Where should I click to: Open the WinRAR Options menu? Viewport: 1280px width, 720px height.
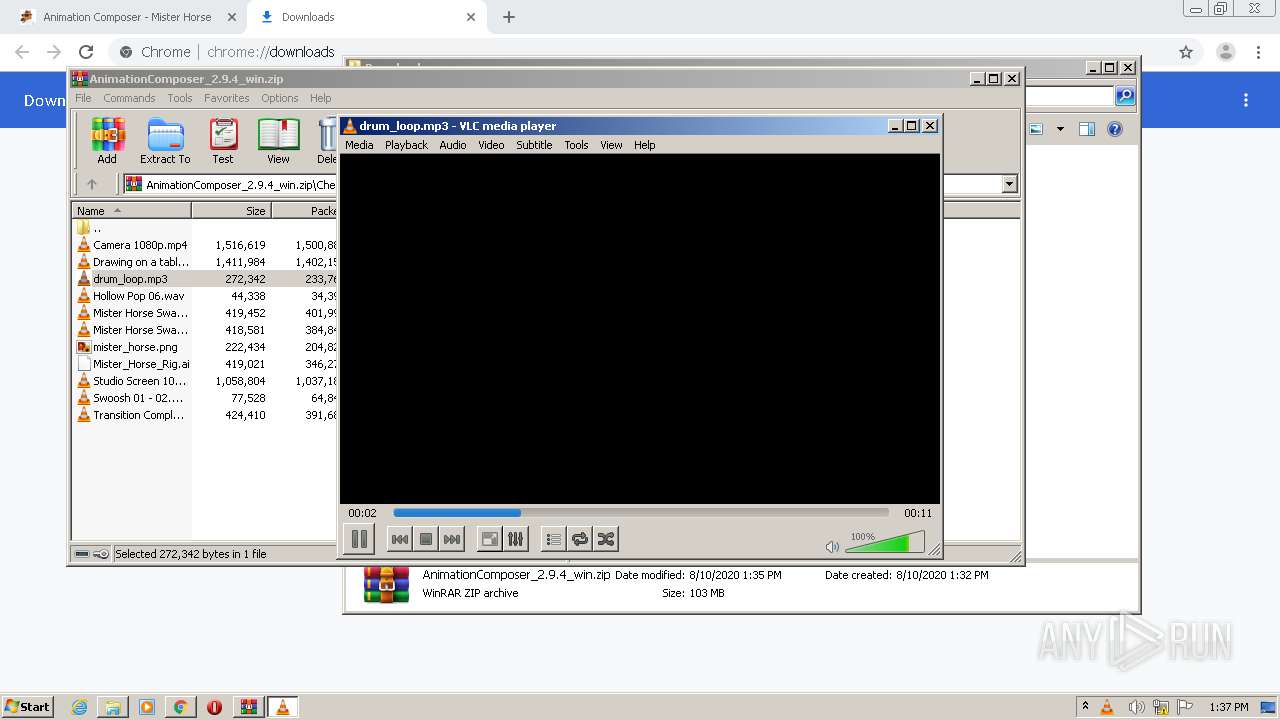click(280, 98)
